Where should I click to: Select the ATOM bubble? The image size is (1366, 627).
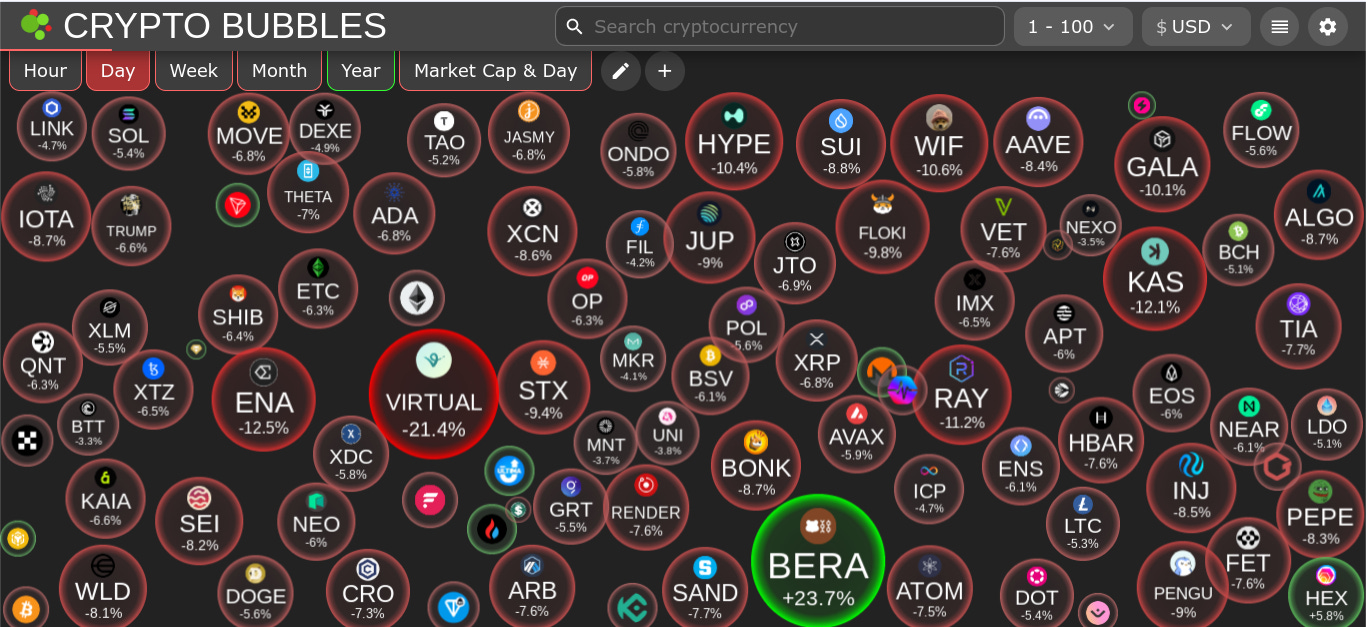pyautogui.click(x=930, y=587)
